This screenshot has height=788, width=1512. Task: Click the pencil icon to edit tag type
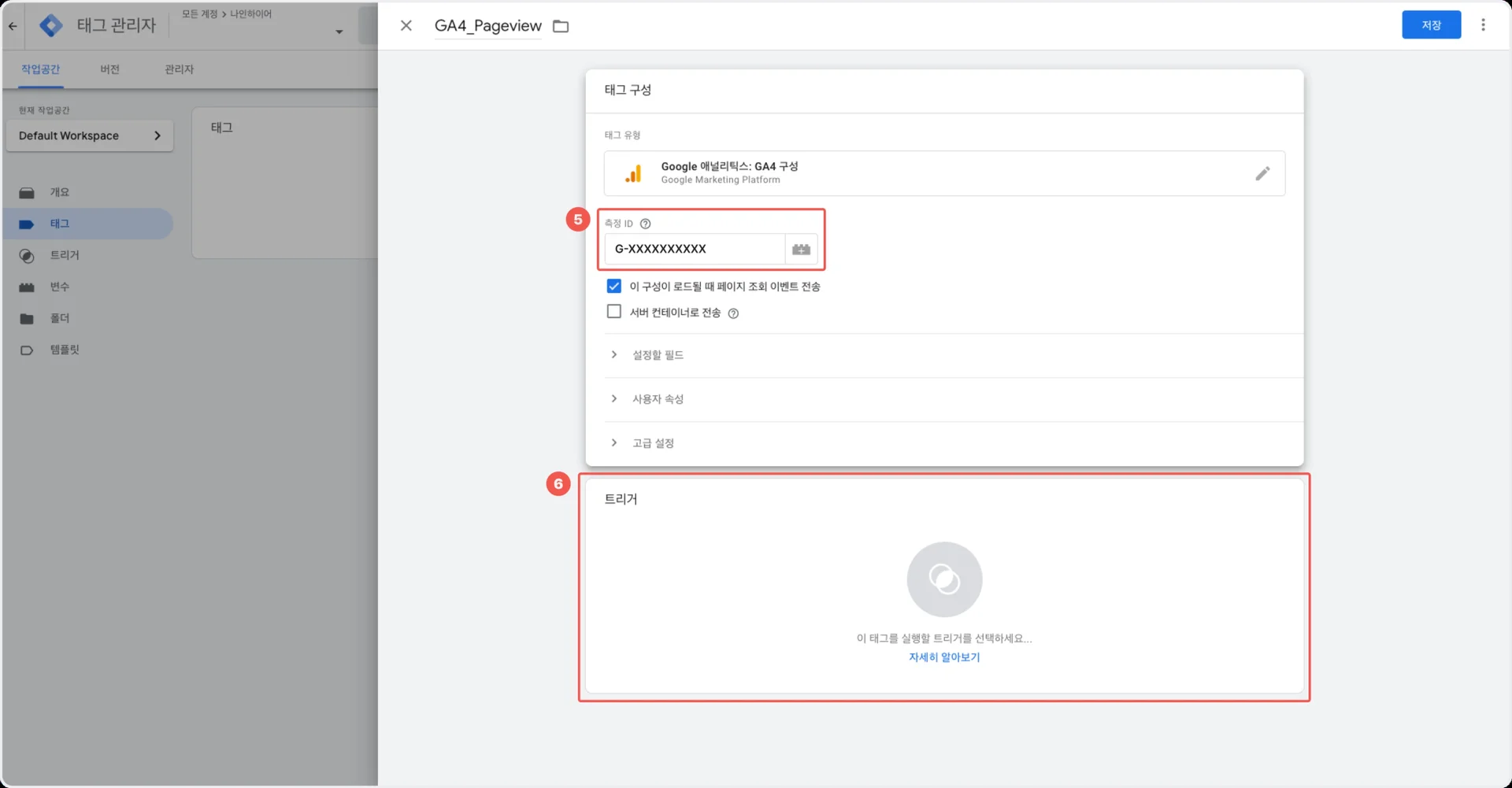click(x=1262, y=173)
